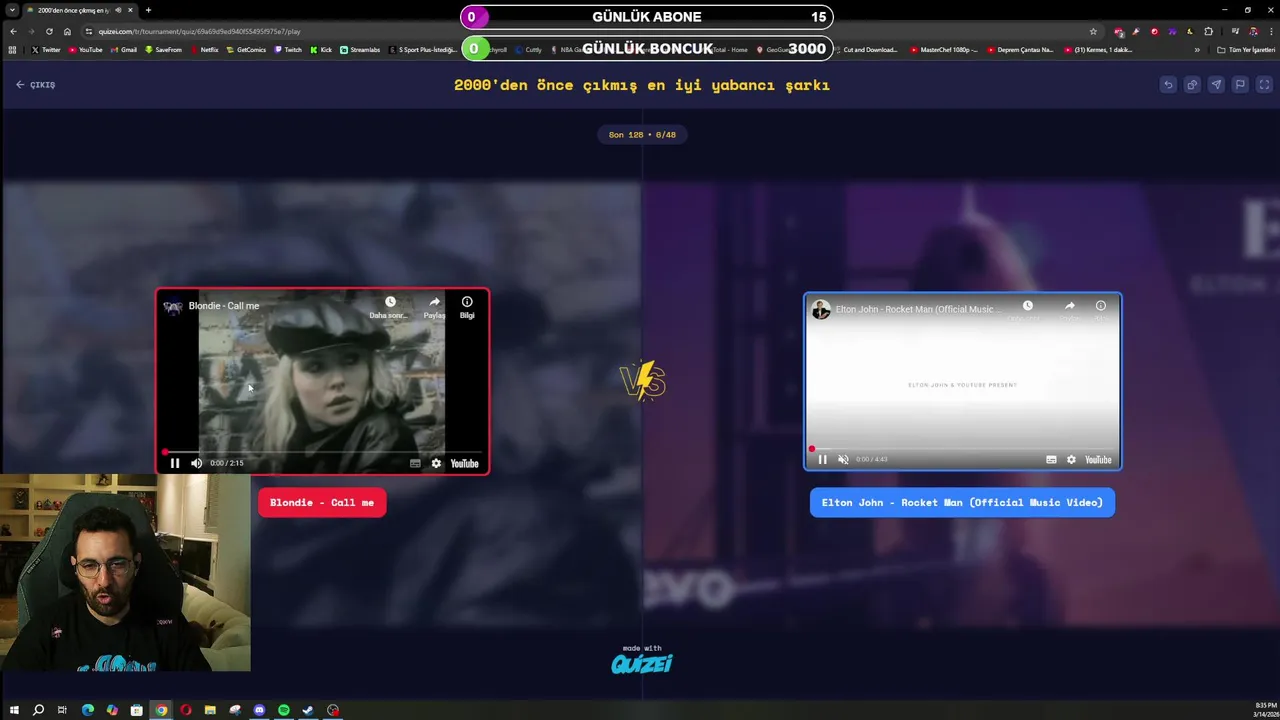Click the paper plane share icon
The width and height of the screenshot is (1280, 720).
[x=1216, y=85]
